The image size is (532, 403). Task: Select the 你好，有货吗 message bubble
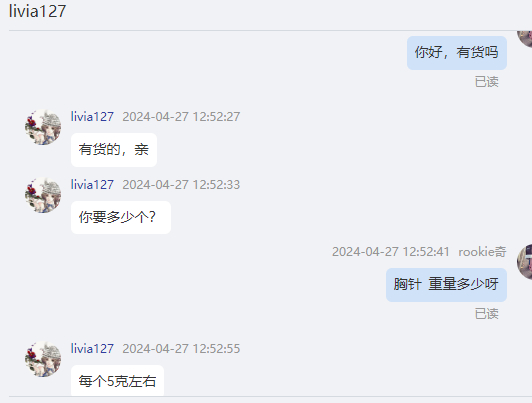457,53
